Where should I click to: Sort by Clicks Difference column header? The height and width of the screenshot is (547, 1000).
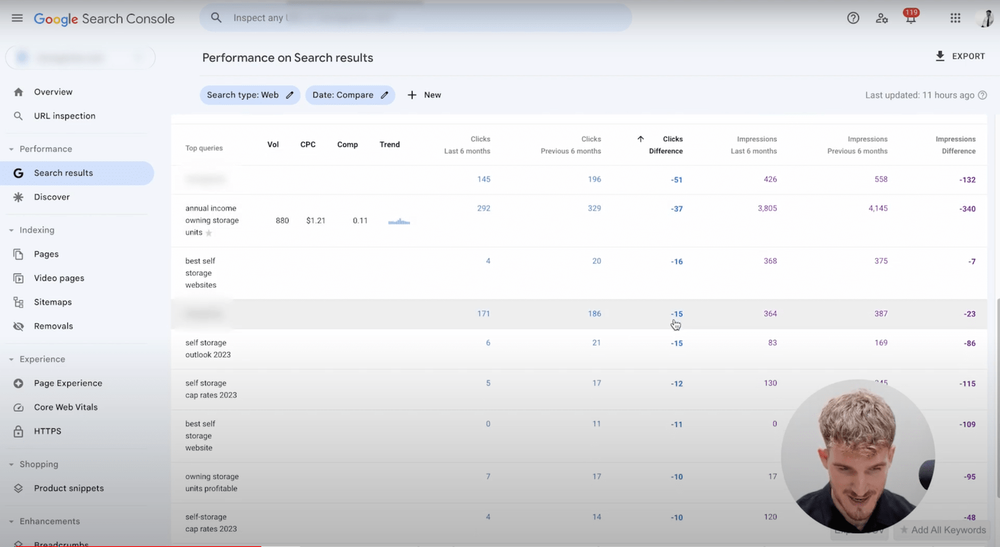[x=665, y=145]
